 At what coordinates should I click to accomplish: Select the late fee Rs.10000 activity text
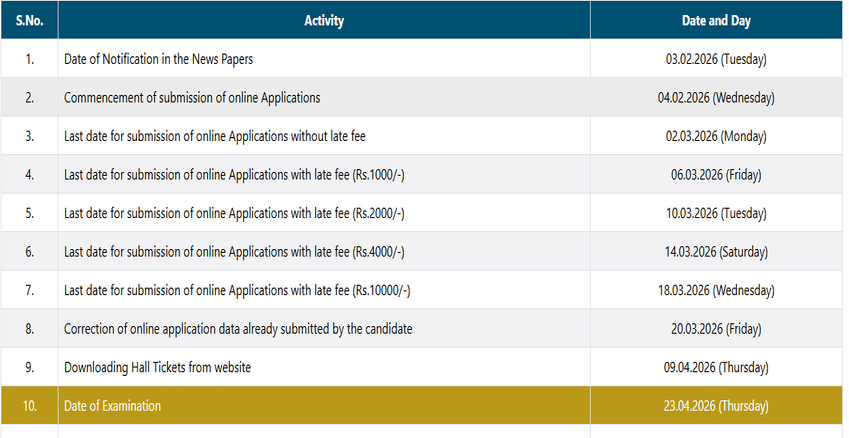point(237,290)
